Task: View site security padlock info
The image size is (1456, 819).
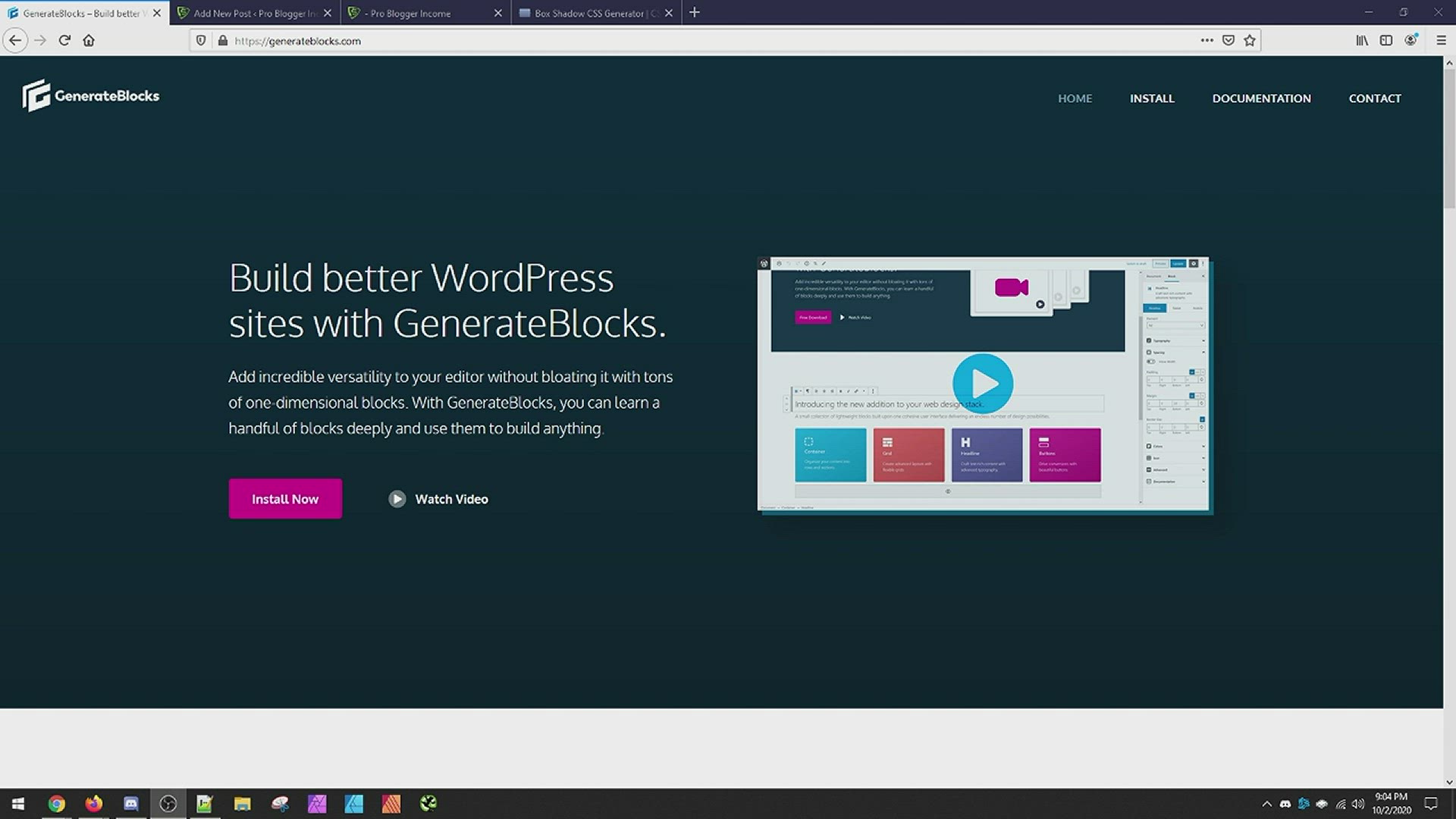Action: [x=223, y=40]
